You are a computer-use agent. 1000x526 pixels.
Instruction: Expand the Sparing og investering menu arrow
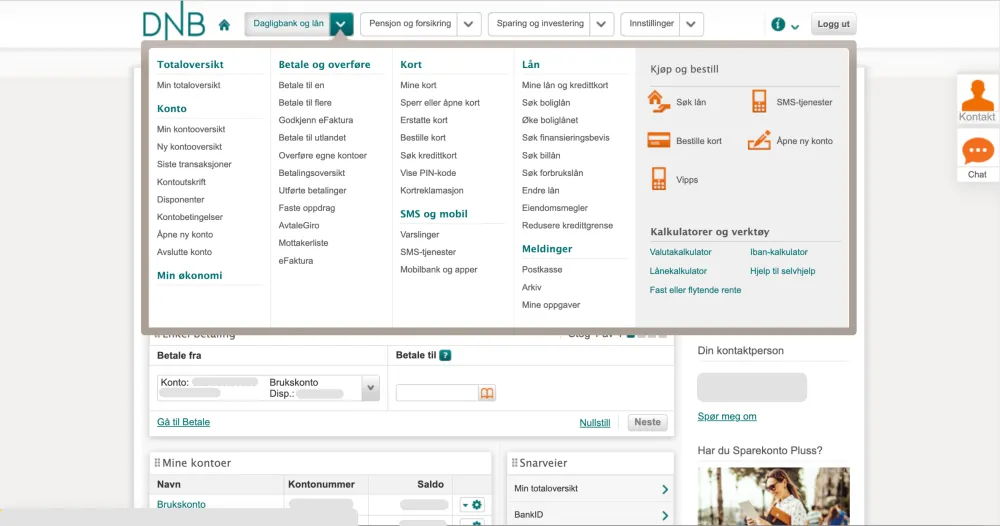[601, 24]
